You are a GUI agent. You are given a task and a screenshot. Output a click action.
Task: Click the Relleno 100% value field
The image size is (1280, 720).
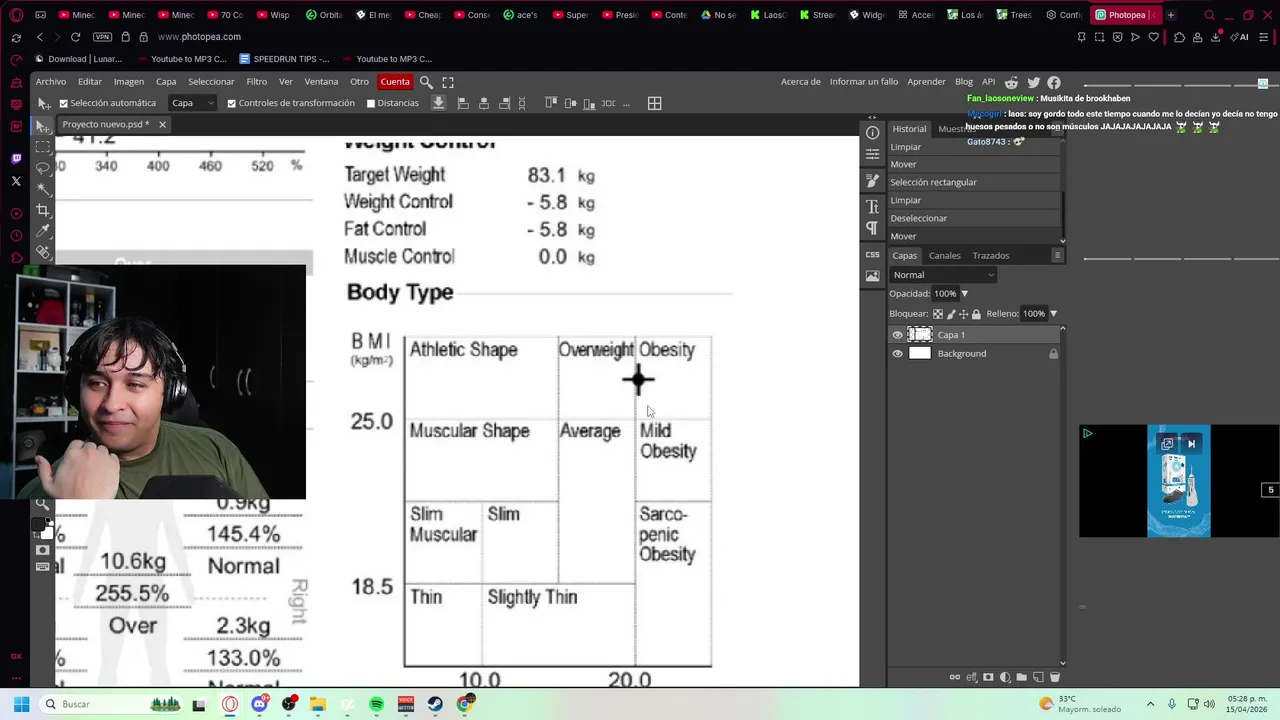(1034, 314)
